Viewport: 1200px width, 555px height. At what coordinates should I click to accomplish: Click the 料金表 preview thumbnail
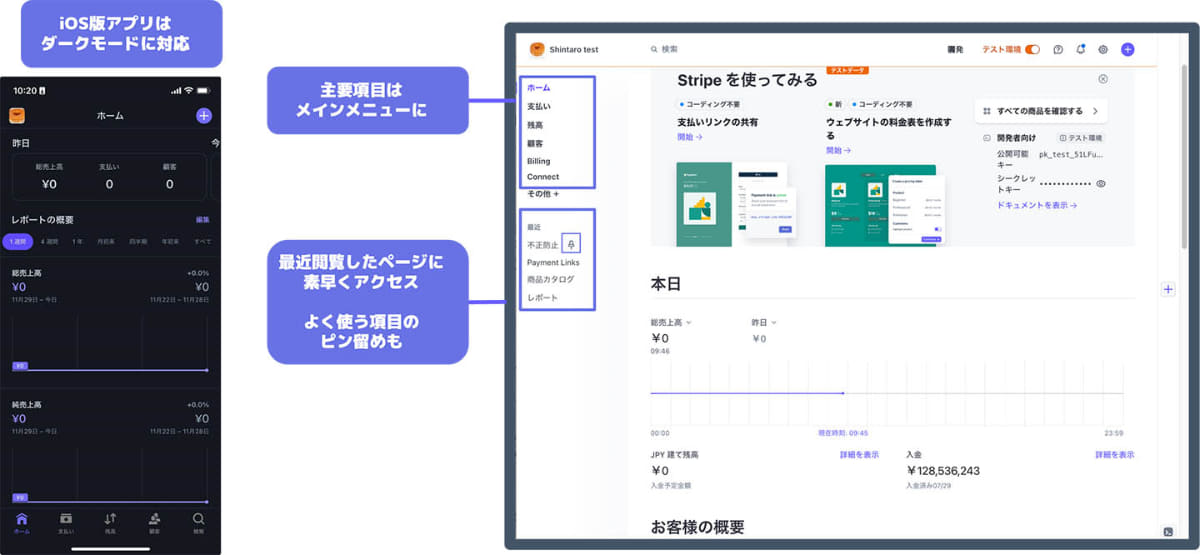click(885, 206)
